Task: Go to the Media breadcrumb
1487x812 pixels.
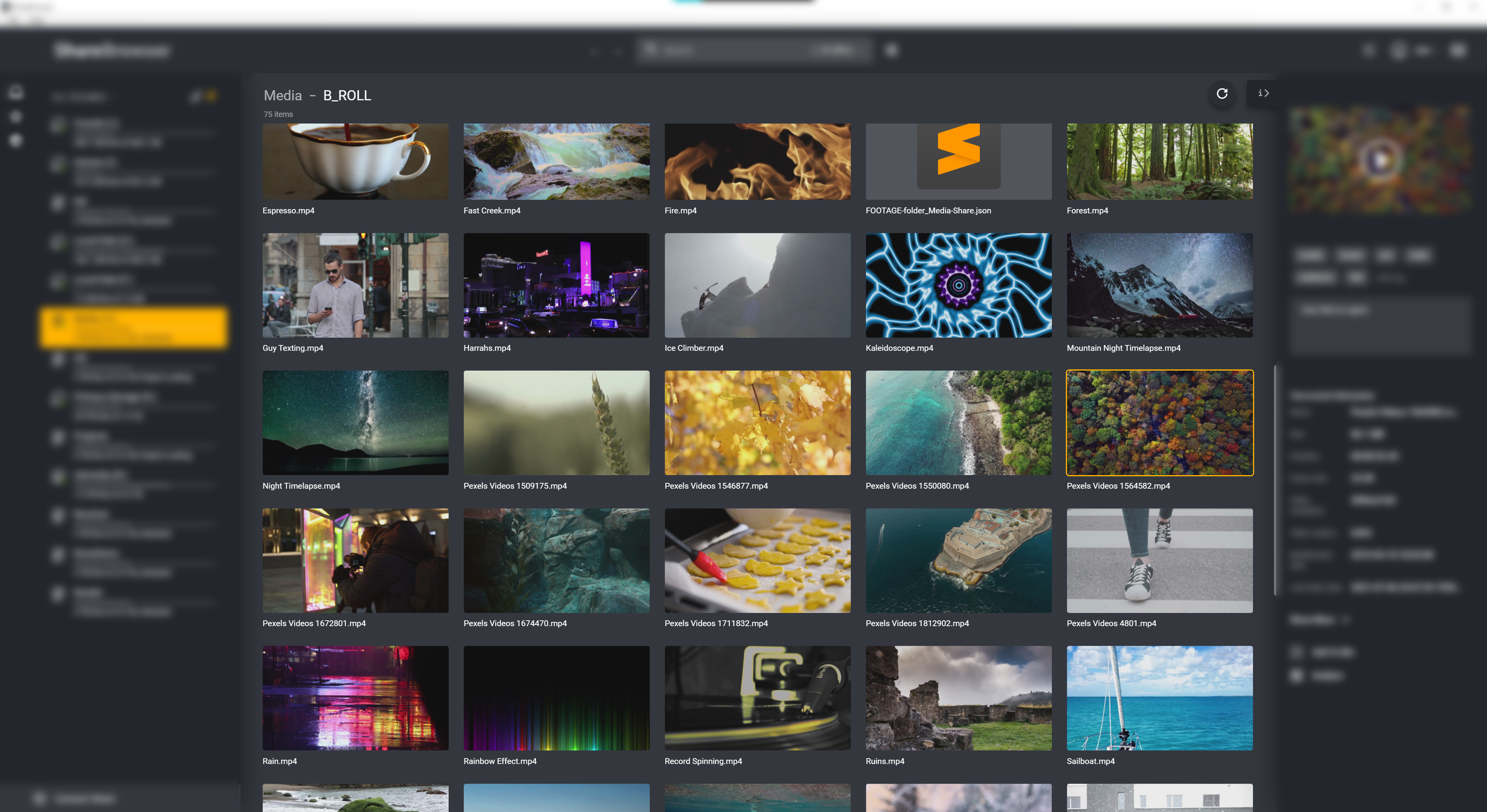Action: [283, 95]
